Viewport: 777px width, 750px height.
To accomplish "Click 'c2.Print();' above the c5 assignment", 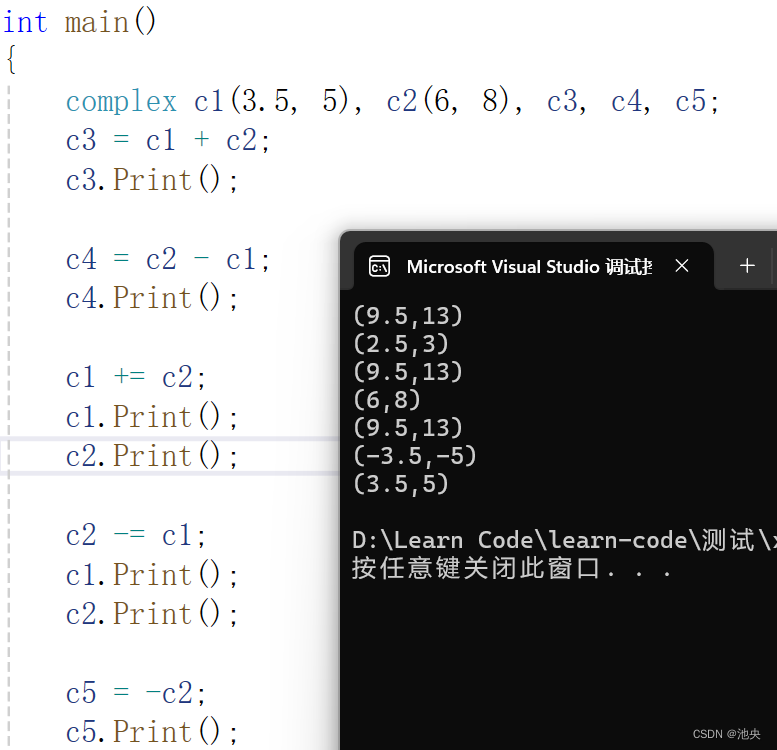I will coord(152,614).
